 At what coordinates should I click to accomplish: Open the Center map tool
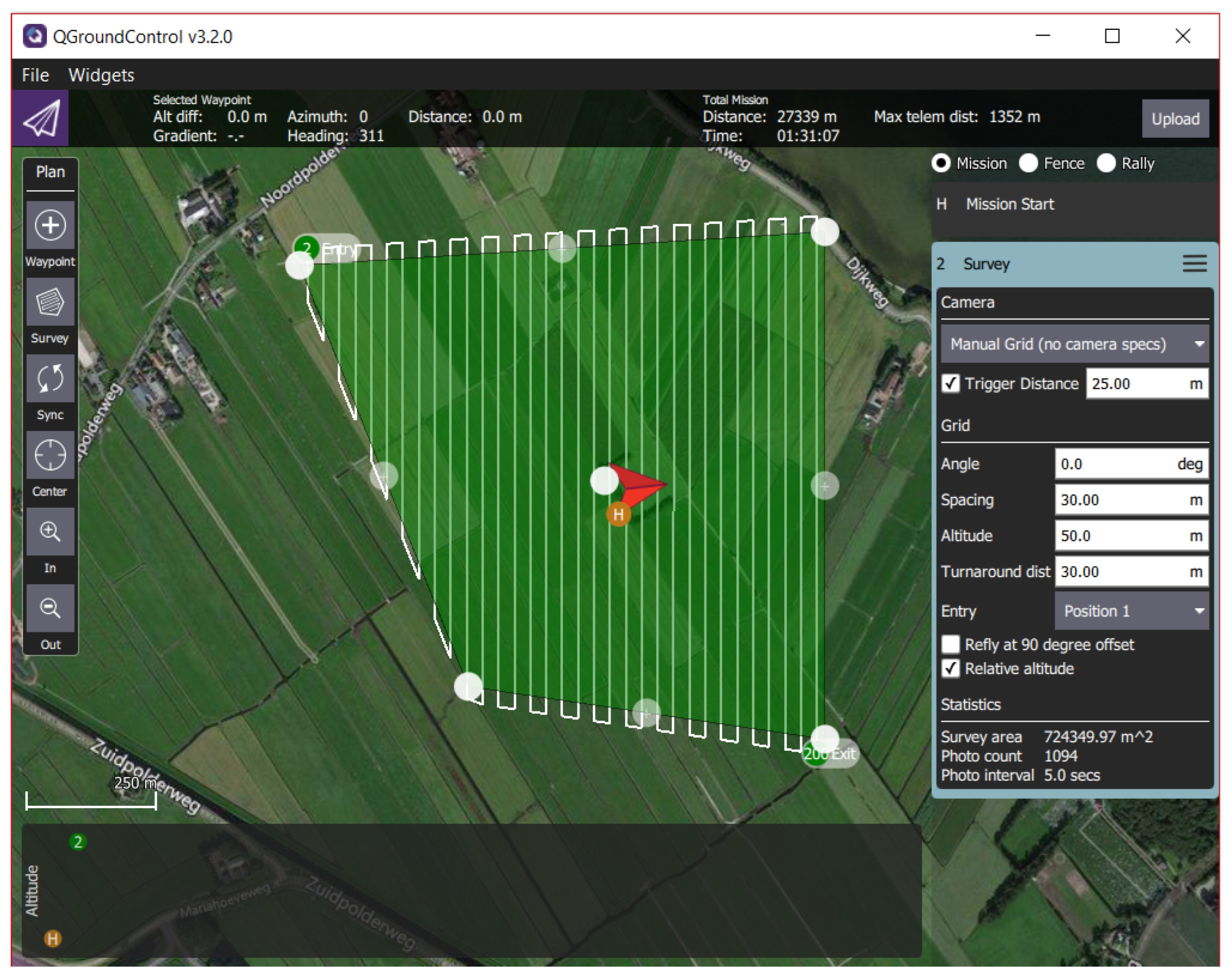50,455
